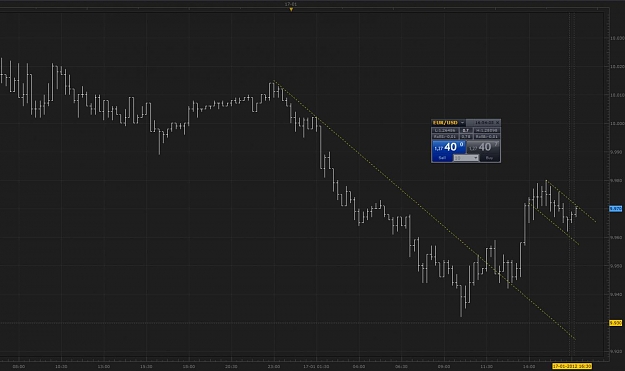Click the Sell label in trade ticket
This screenshot has width=625, height=371.
(442, 158)
